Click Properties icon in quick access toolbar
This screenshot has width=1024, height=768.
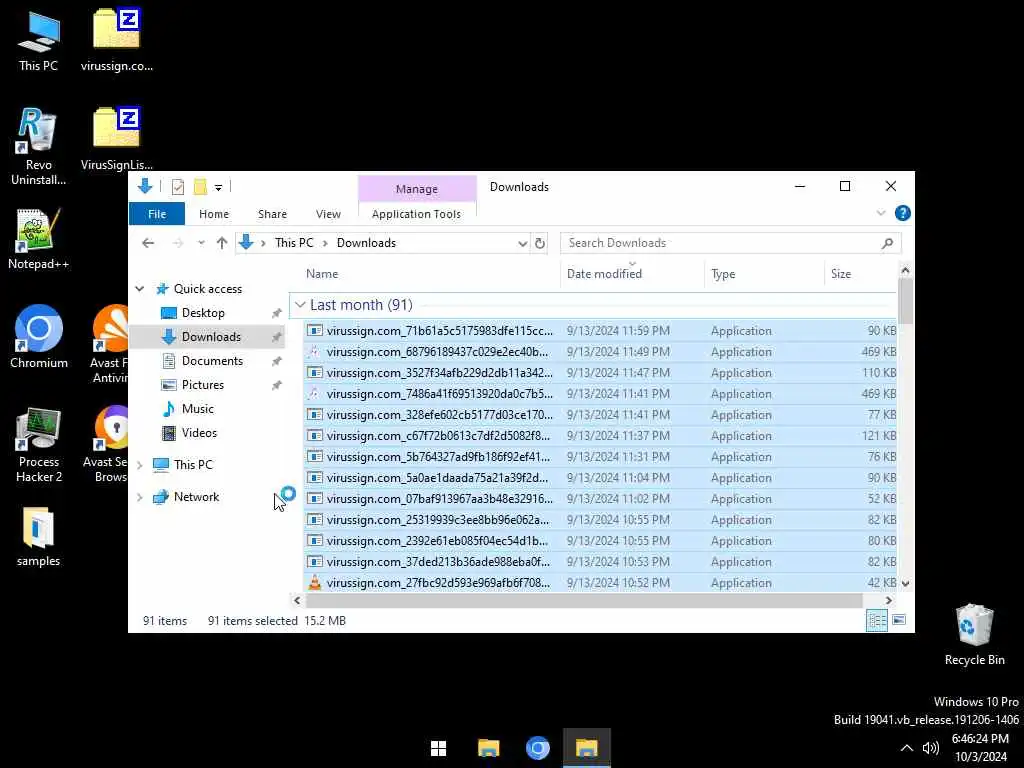178,187
